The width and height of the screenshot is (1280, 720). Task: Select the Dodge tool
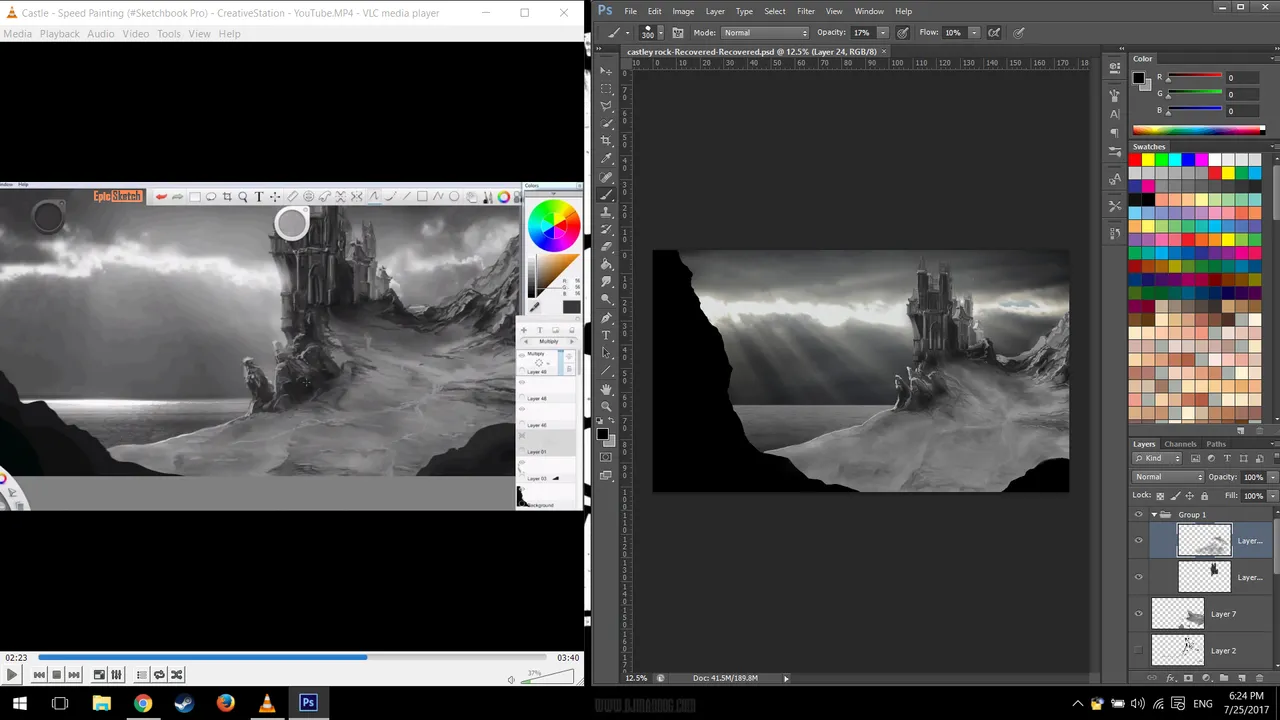[x=606, y=299]
